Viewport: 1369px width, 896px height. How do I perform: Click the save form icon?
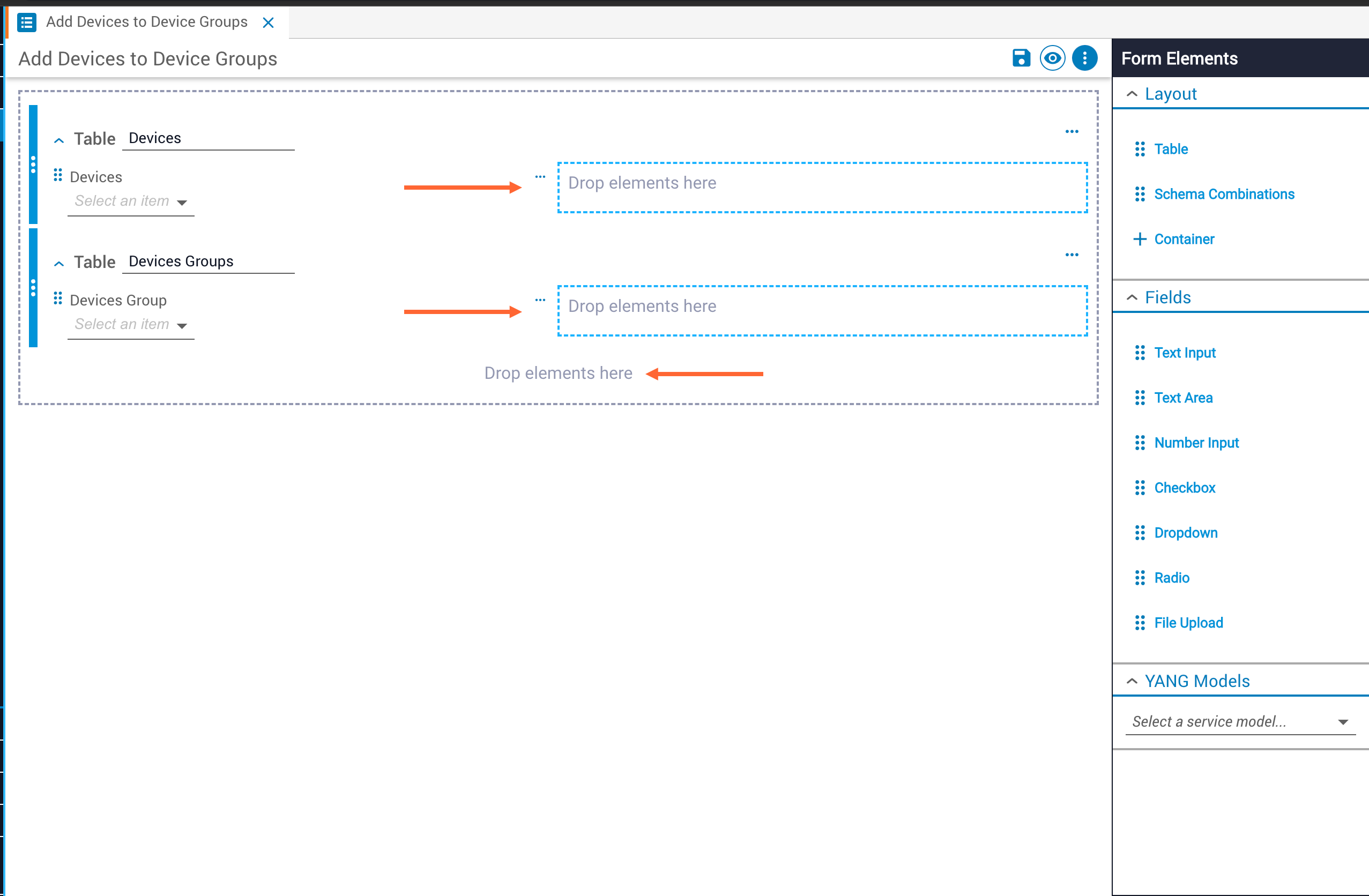point(1021,58)
